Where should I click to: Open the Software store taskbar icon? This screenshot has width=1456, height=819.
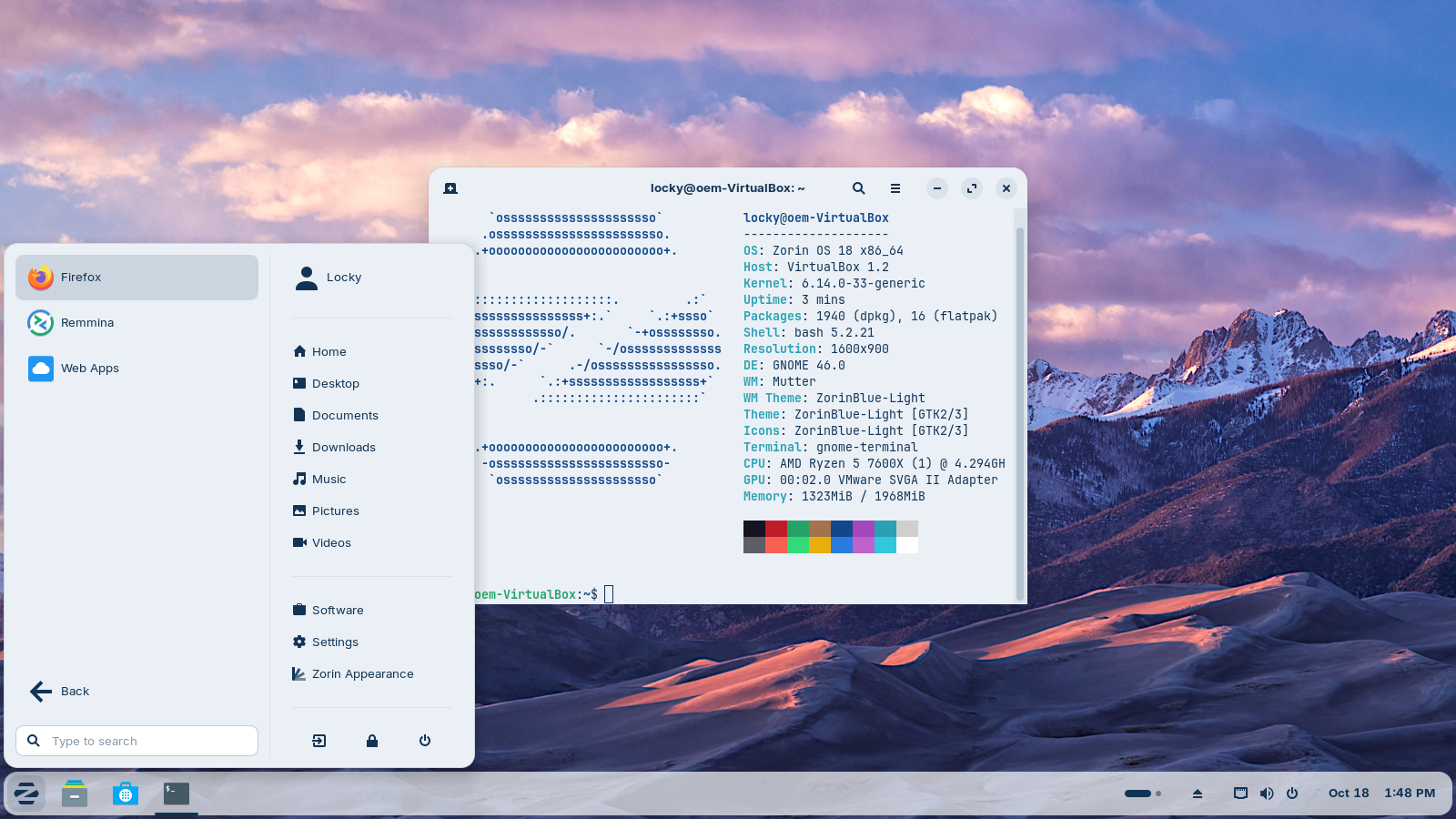click(126, 794)
